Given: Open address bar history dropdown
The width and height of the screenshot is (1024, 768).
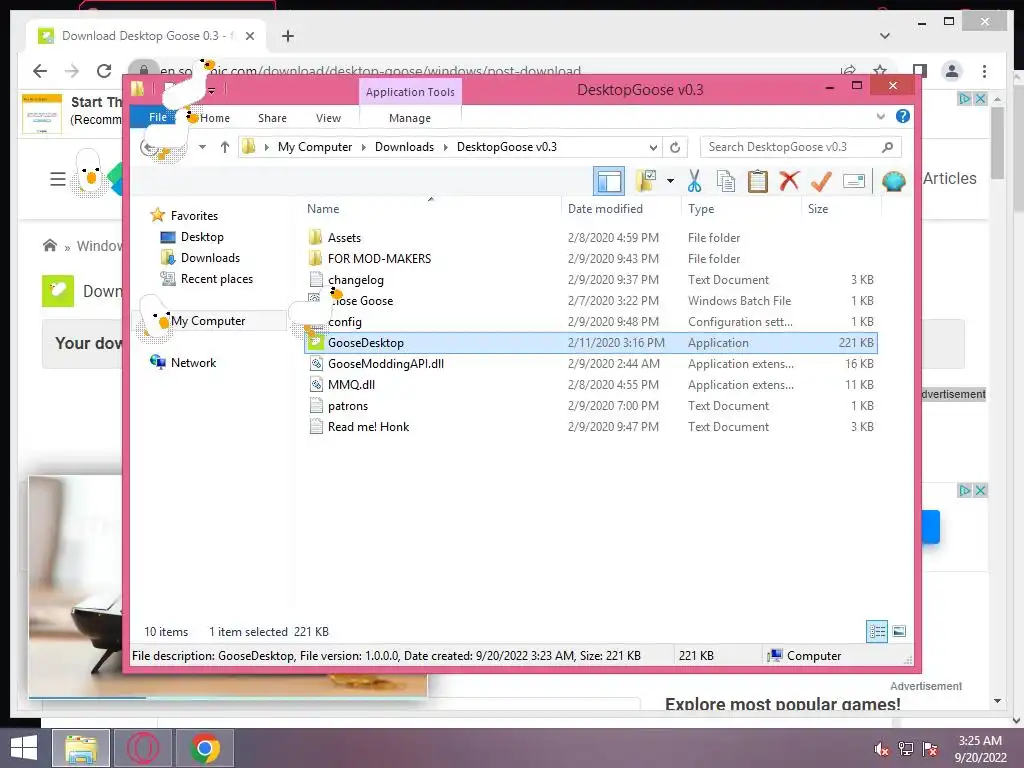Looking at the screenshot, I should click(x=652, y=148).
